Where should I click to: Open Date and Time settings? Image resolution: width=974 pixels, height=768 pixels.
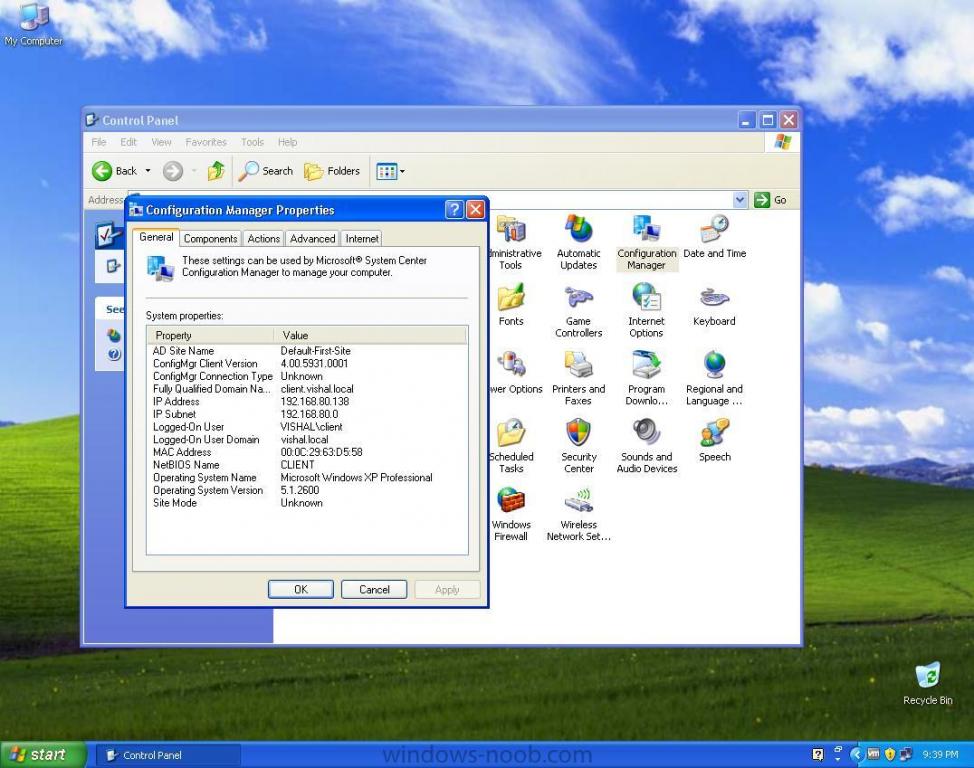[x=714, y=237]
